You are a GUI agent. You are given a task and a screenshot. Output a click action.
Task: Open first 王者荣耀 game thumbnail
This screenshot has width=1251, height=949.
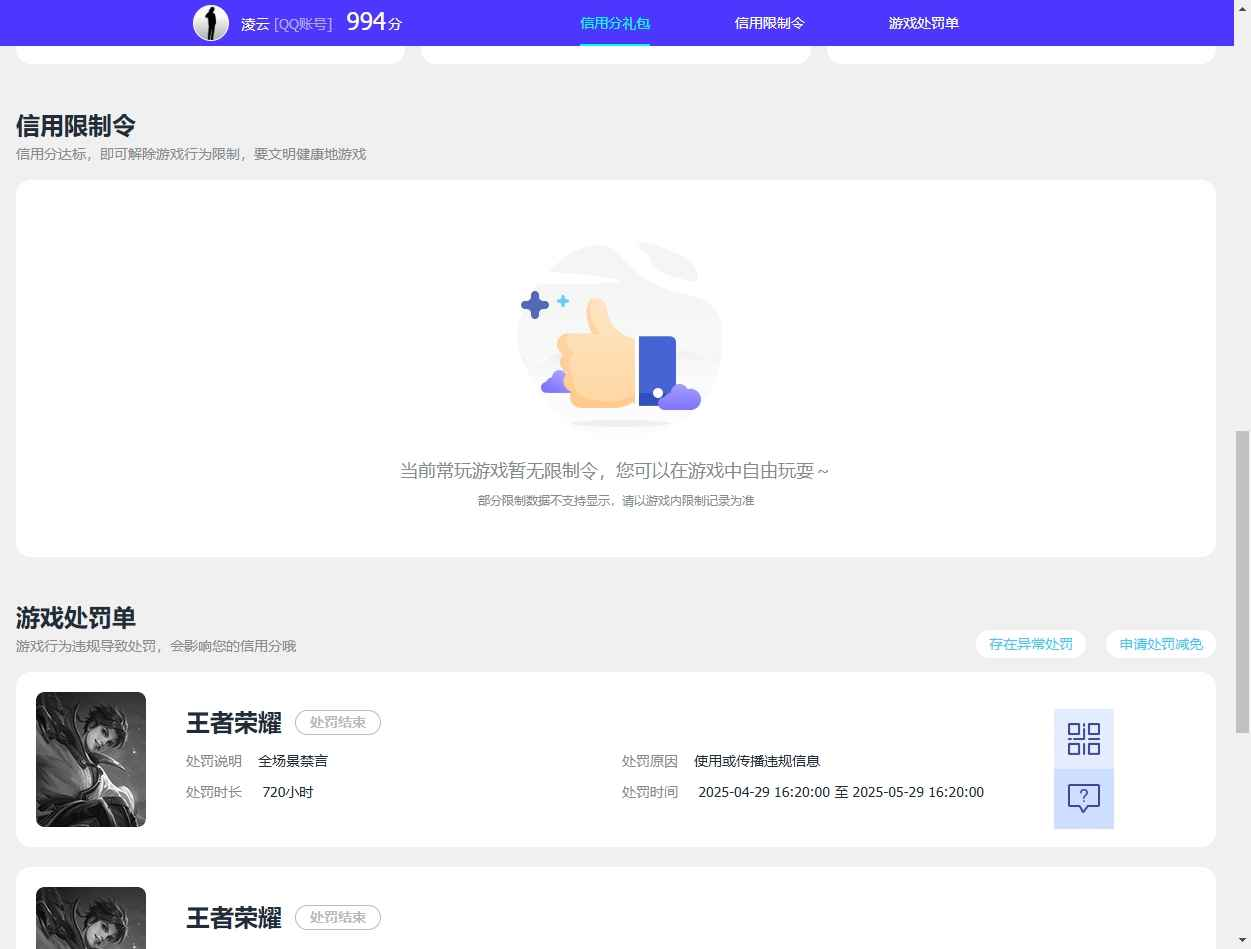coord(91,759)
